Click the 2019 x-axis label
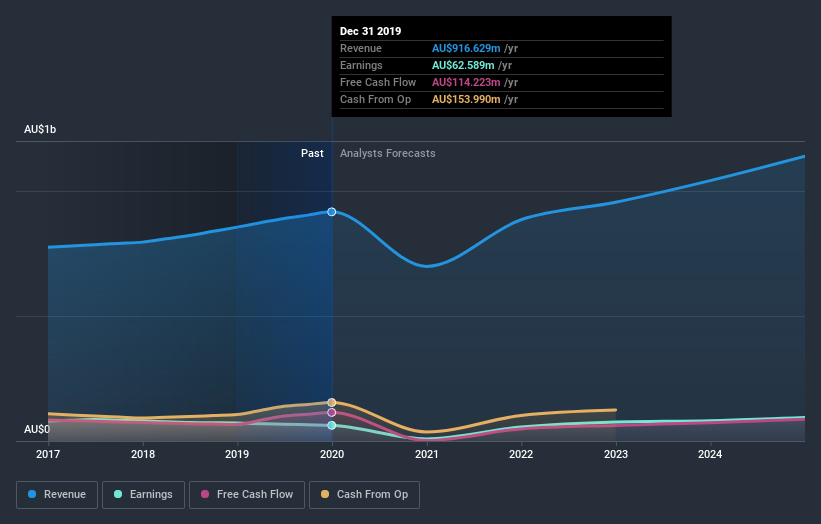This screenshot has height=524, width=821. (237, 454)
